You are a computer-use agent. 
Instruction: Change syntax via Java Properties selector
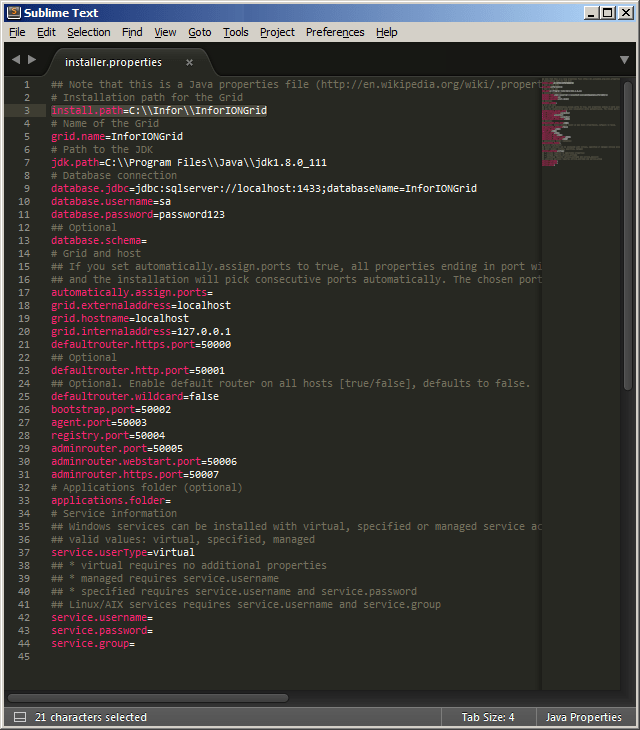(583, 717)
